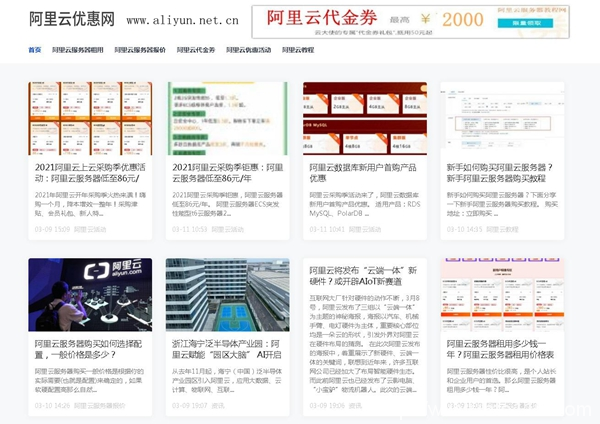The image size is (600, 424).
Task: Open the 阿里云代金券 navigation link
Action: pos(196,49)
